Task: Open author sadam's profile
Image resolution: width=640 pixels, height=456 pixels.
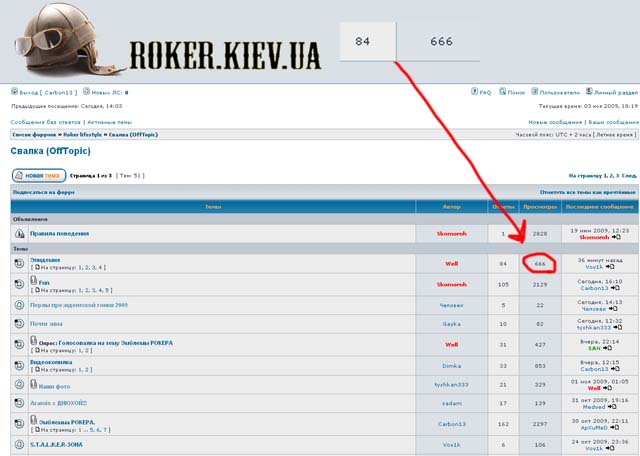Action: (451, 403)
